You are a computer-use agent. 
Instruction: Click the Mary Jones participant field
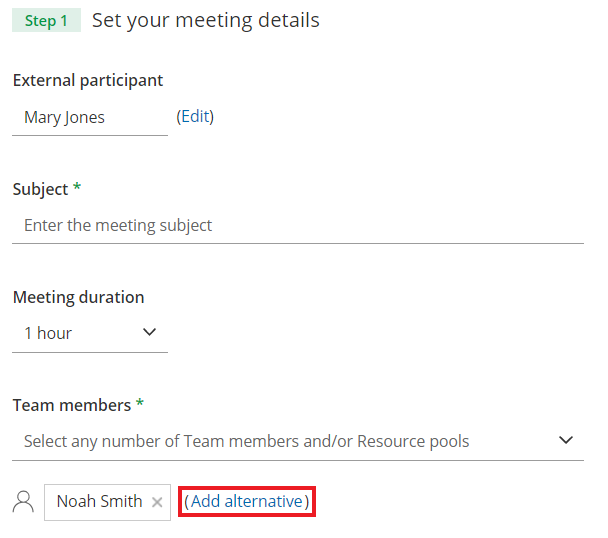pyautogui.click(x=90, y=117)
